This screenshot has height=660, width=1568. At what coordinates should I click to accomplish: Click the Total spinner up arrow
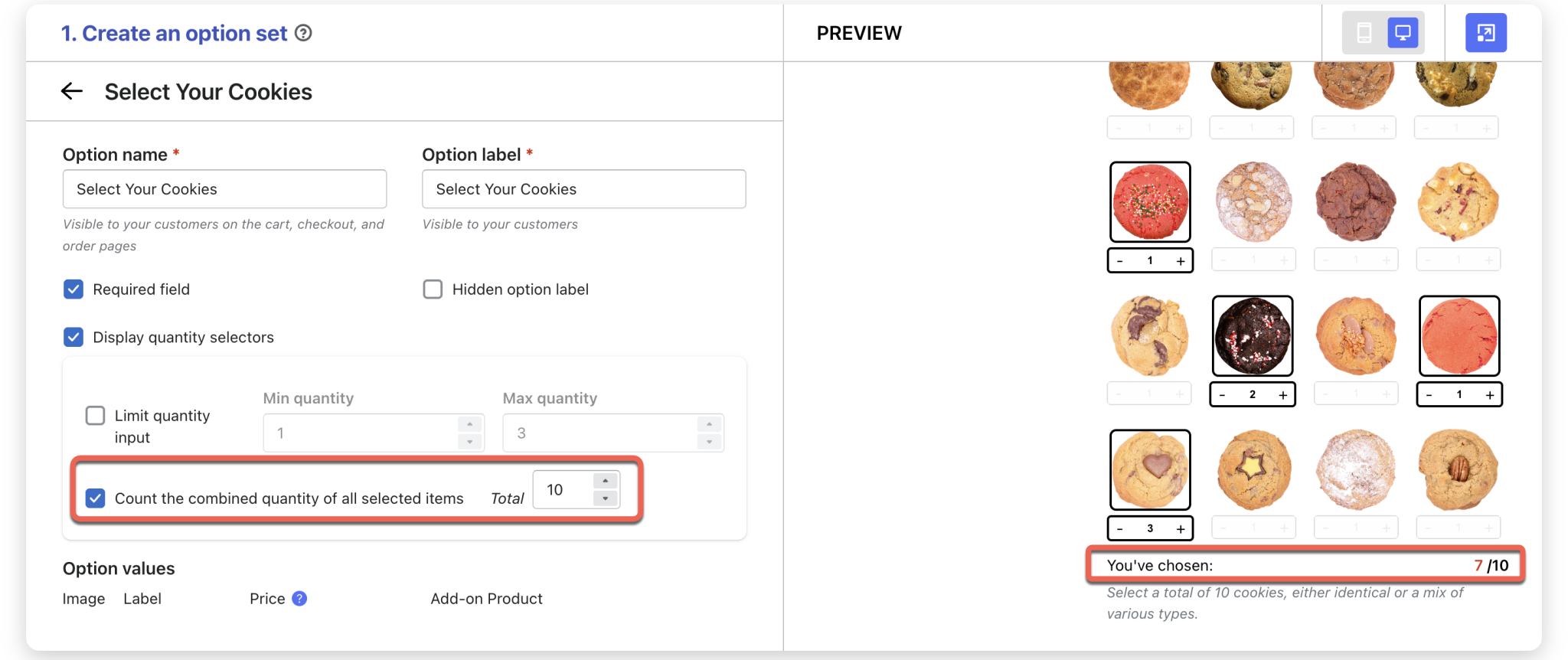pyautogui.click(x=604, y=481)
